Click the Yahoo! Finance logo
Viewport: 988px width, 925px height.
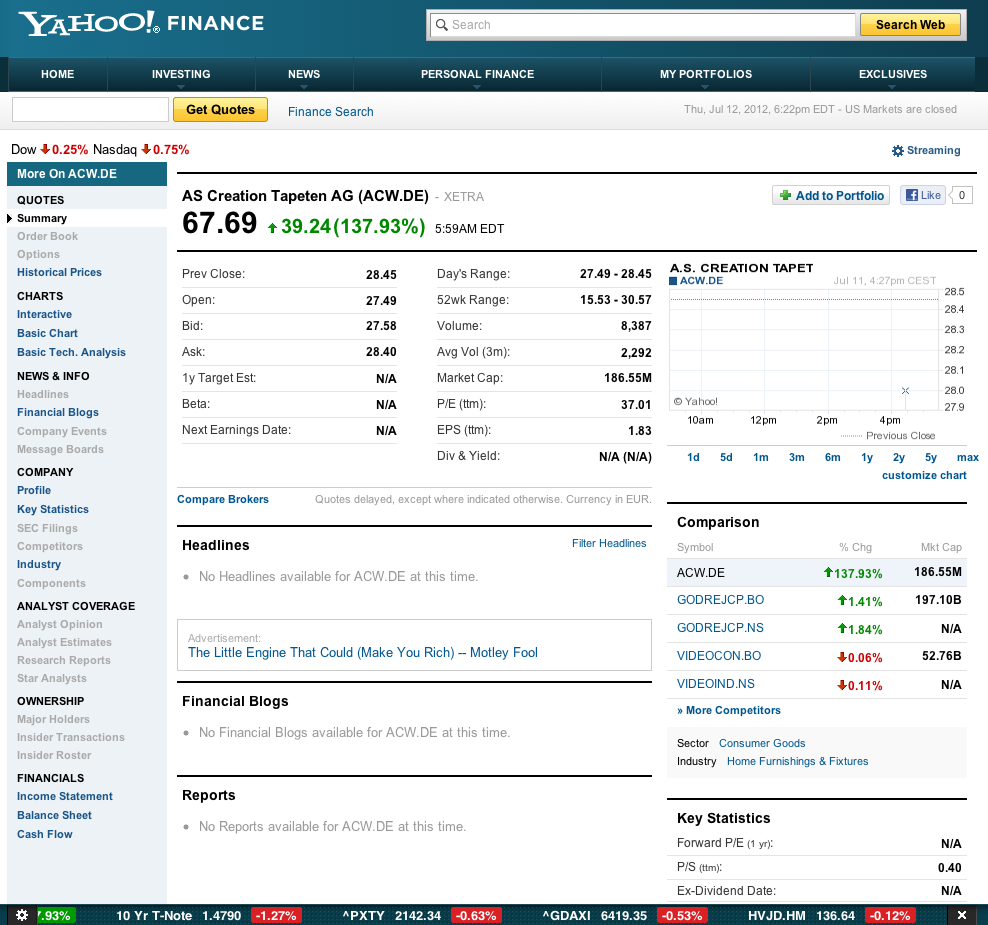point(142,23)
